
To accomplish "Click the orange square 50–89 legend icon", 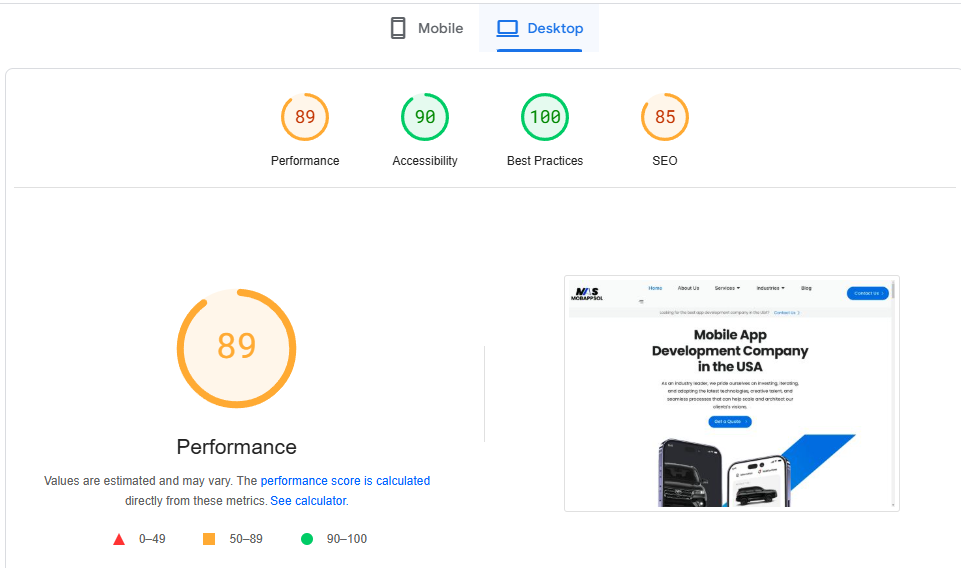I will (x=209, y=539).
